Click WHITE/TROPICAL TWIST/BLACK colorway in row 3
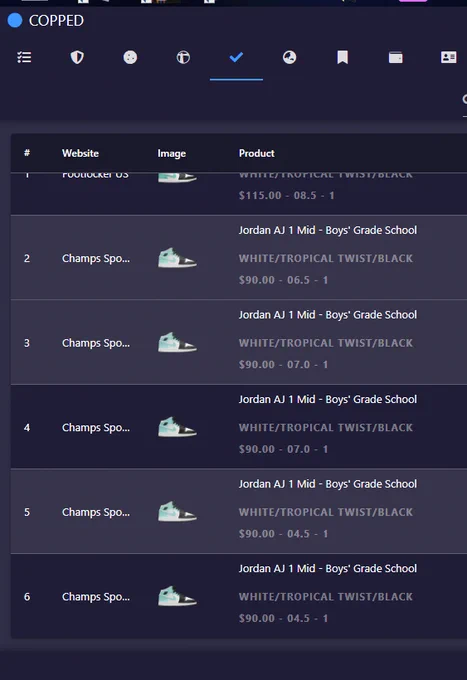This screenshot has width=467, height=680. point(326,343)
